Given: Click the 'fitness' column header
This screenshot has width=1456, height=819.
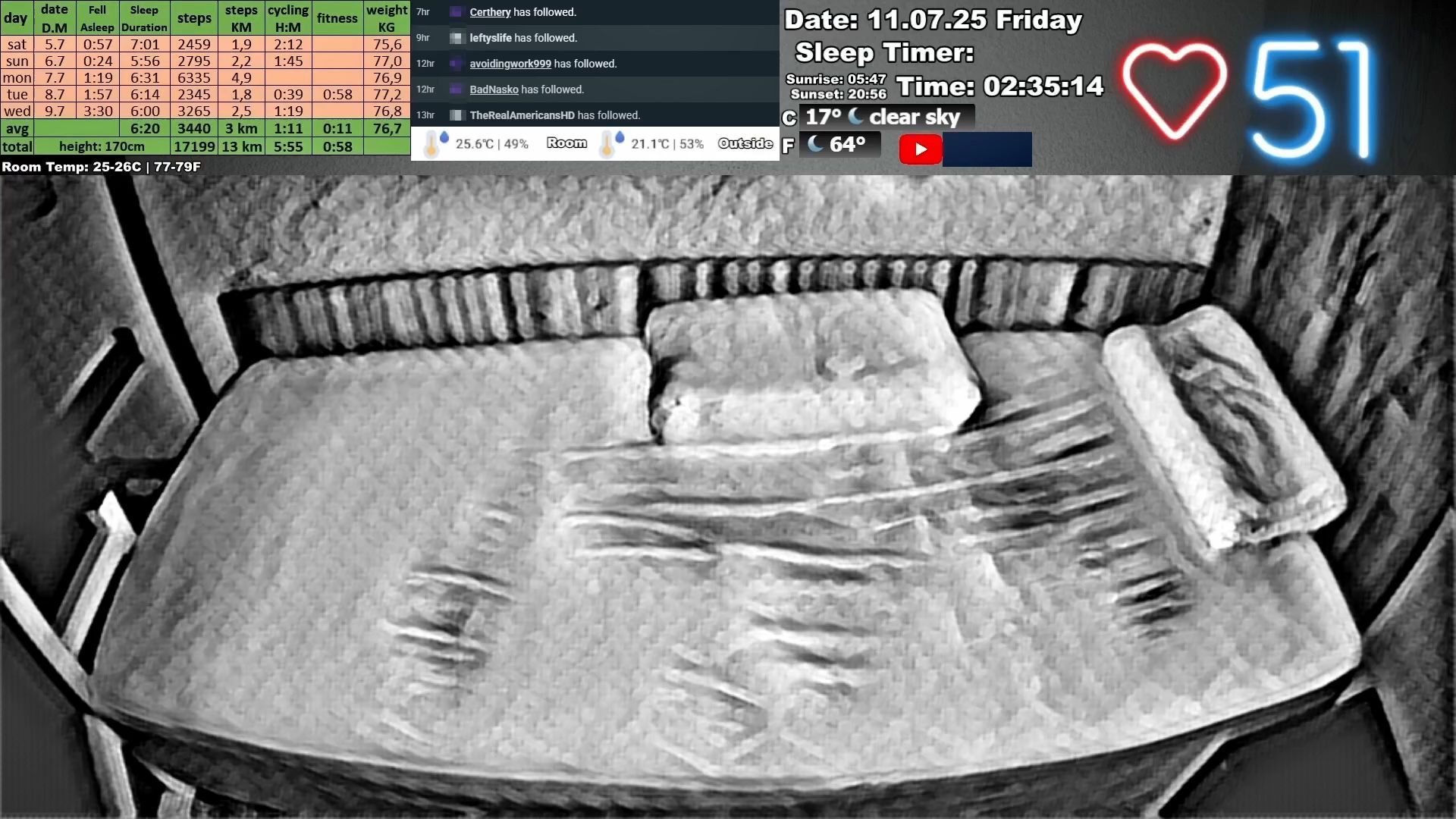Looking at the screenshot, I should 337,18.
